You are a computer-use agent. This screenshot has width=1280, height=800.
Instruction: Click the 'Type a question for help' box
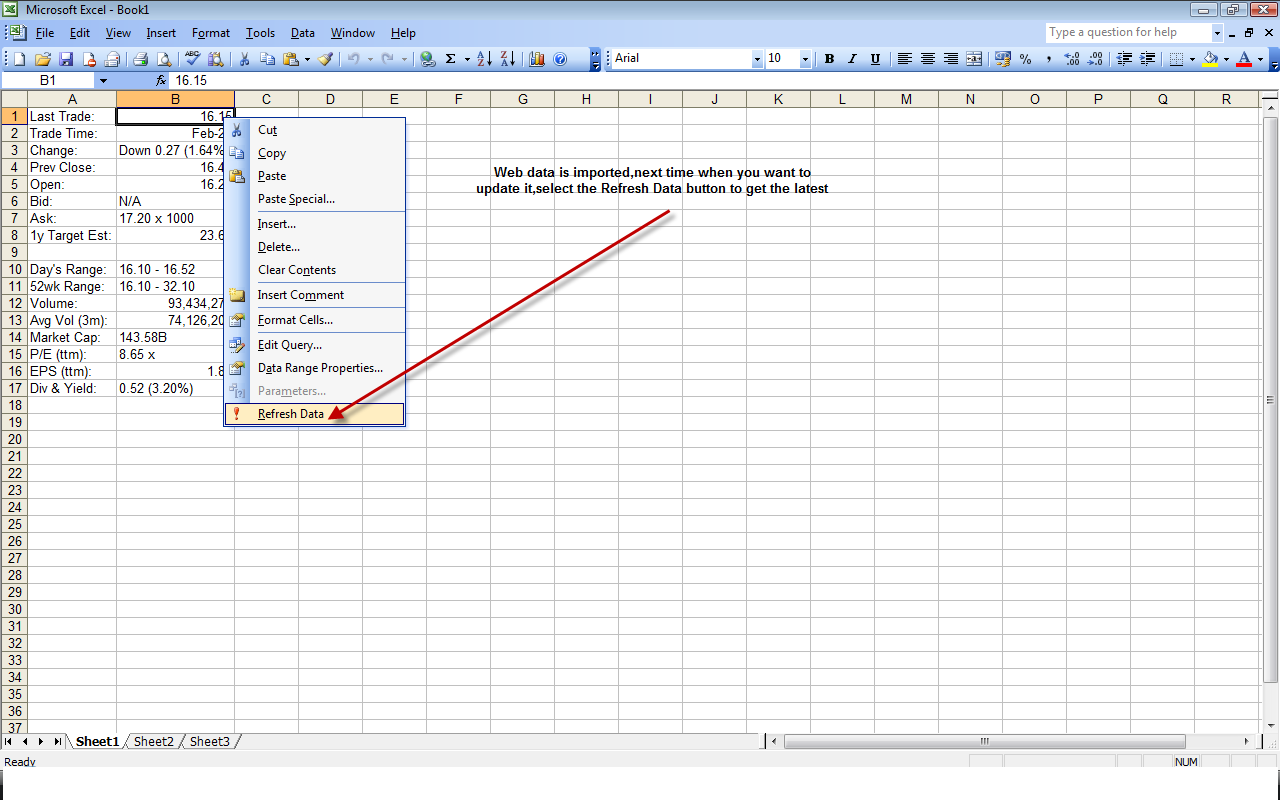(x=1128, y=33)
